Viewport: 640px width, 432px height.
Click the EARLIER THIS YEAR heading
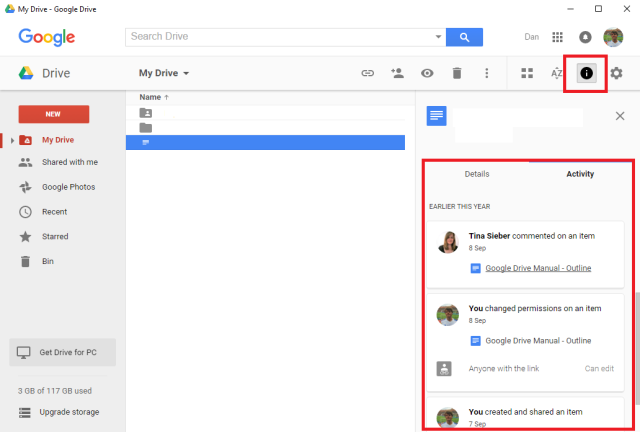click(459, 207)
